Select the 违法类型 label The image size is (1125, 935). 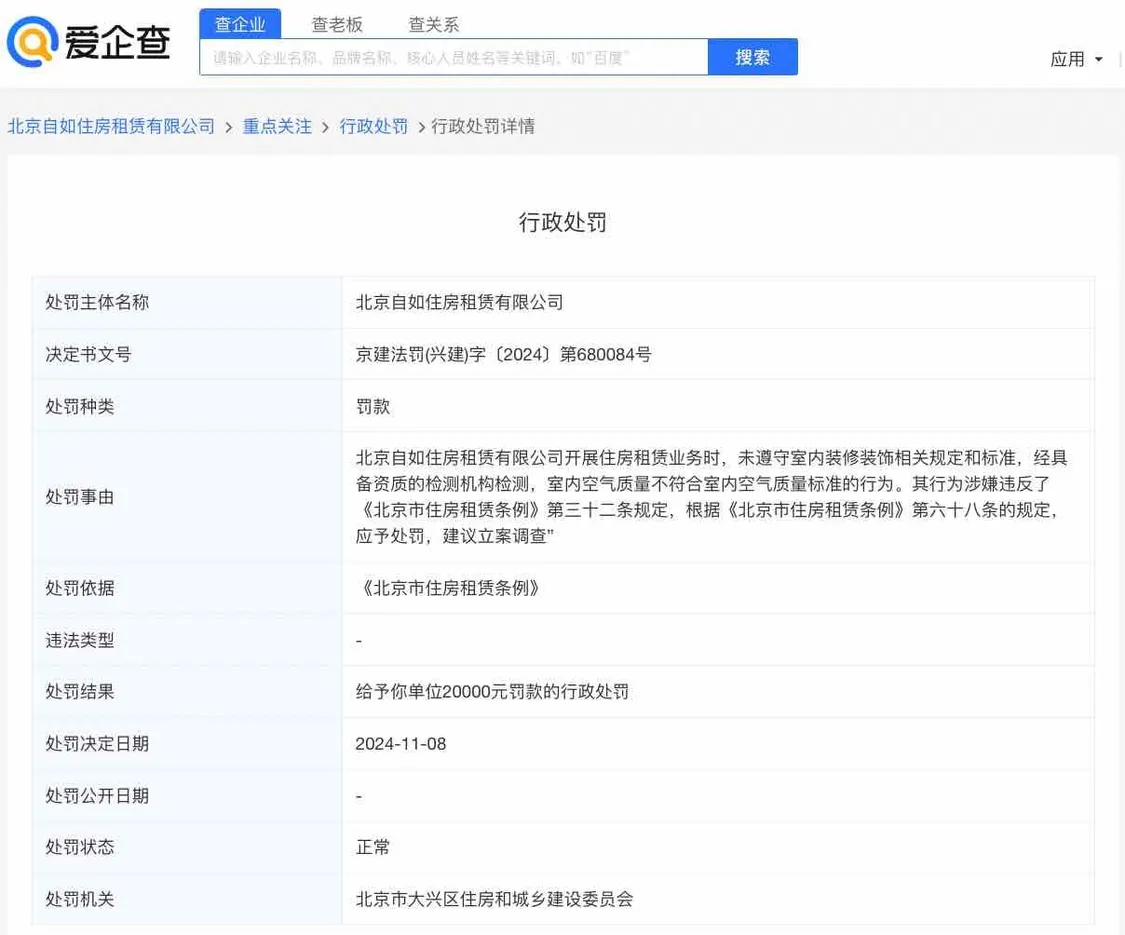tap(80, 640)
